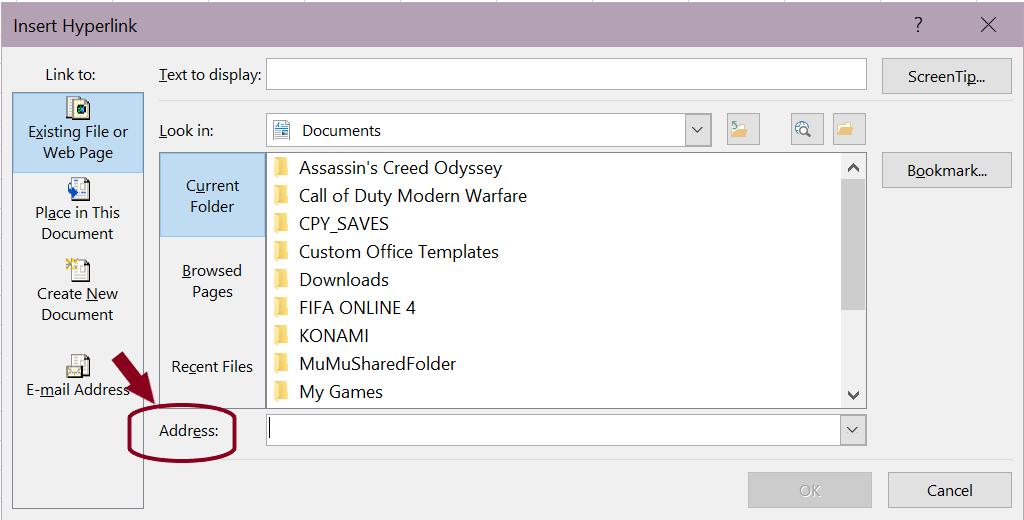Viewport: 1024px width, 520px height.
Task: Click Browse for File folder icon
Action: click(849, 129)
